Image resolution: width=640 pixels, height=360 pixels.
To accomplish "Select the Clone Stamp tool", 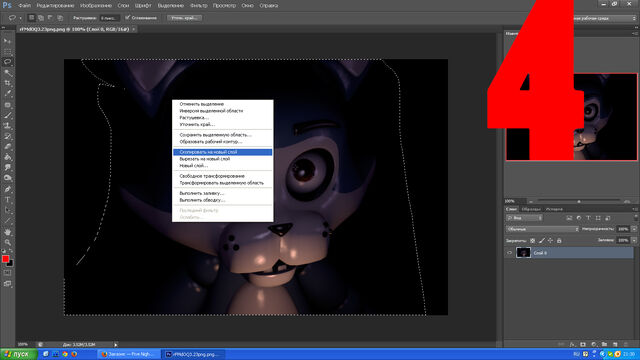I will (7, 126).
